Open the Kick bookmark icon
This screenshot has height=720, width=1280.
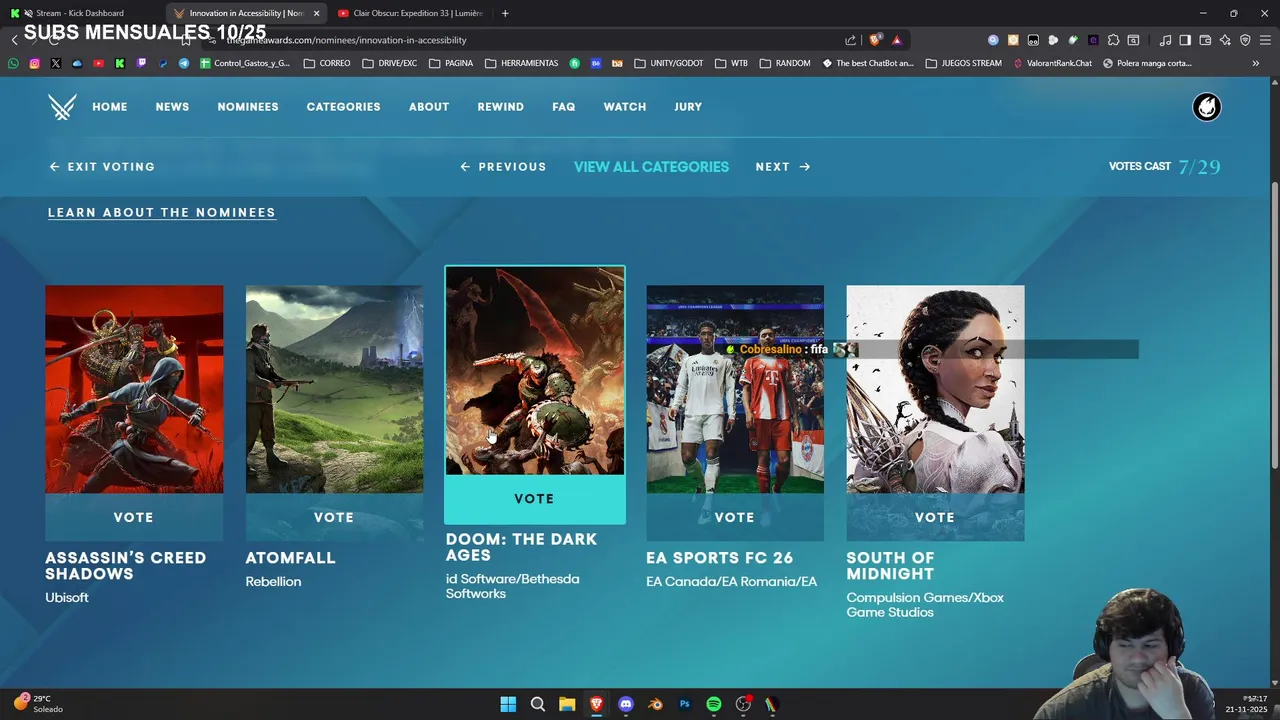coord(120,63)
